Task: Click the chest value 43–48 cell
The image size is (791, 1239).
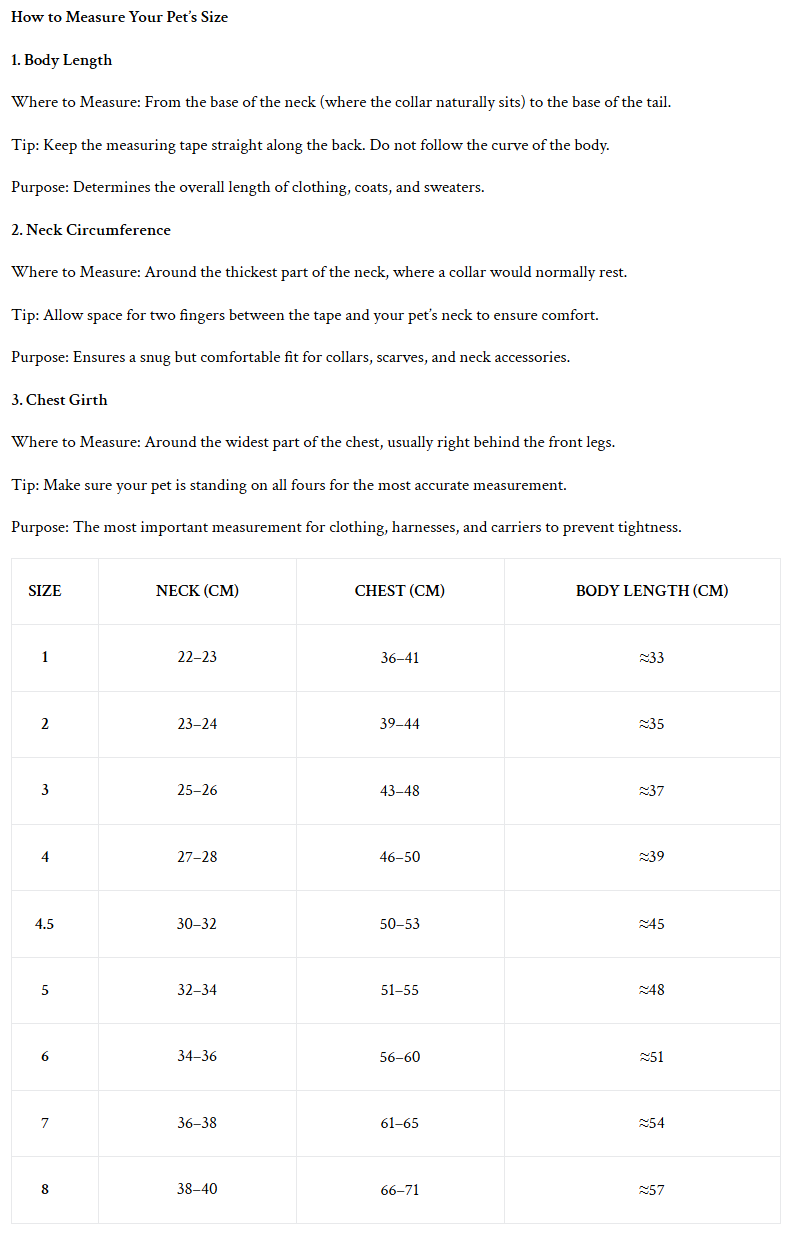Action: [400, 791]
